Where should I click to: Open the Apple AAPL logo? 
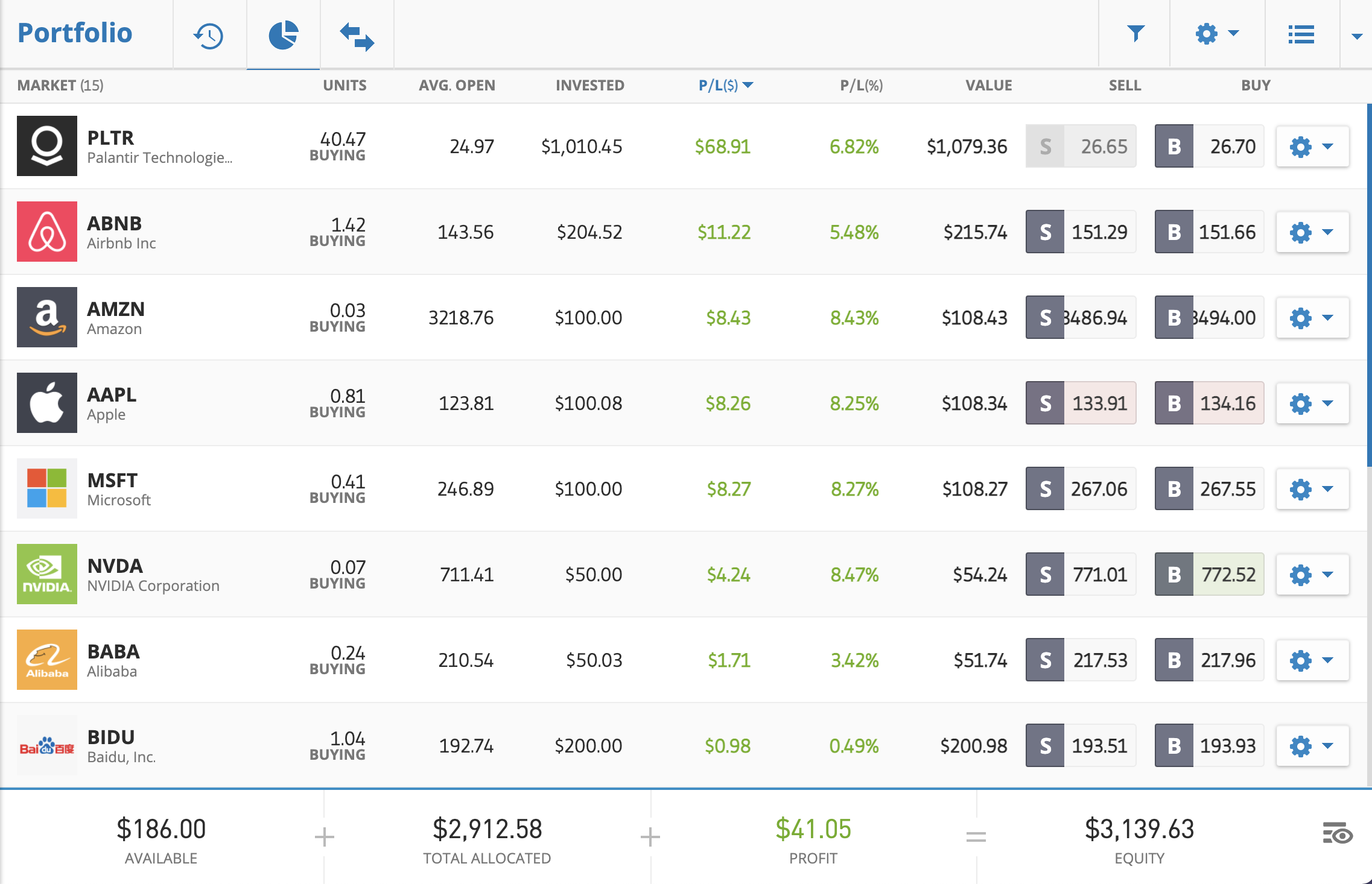click(x=47, y=403)
